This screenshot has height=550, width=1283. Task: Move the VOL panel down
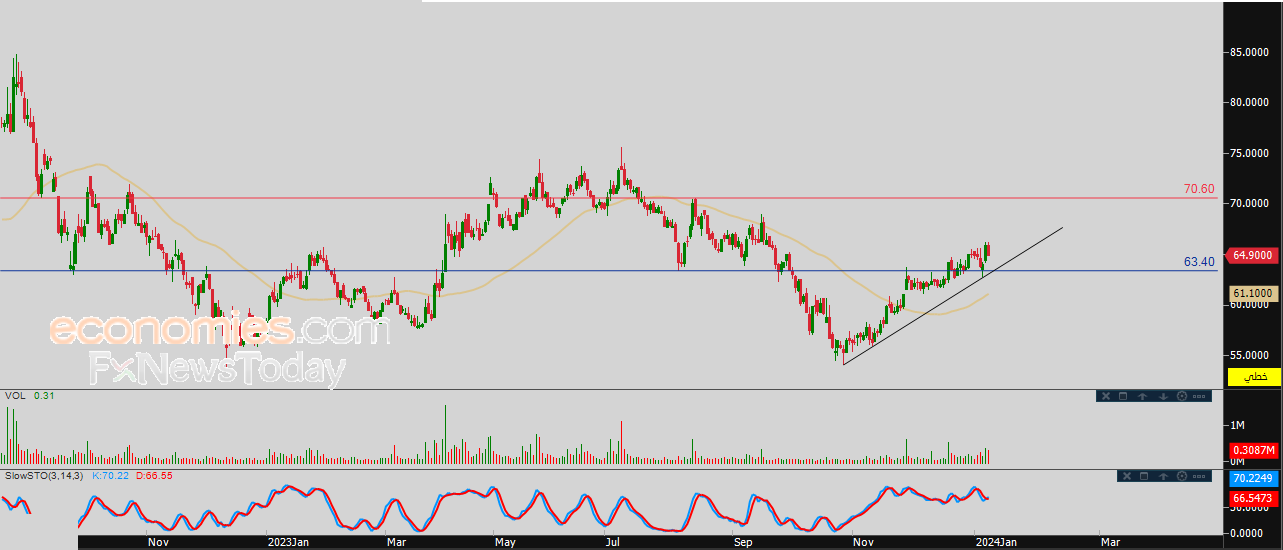1163,396
